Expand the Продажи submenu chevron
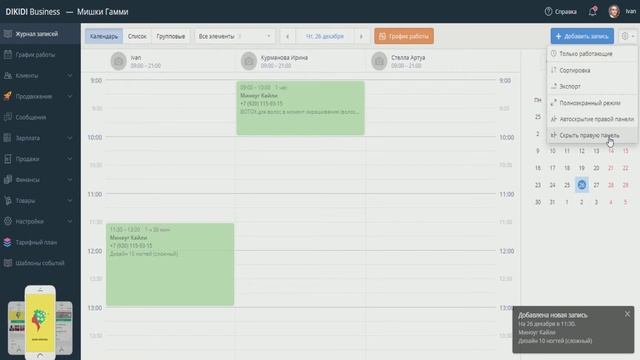Image resolution: width=640 pixels, height=360 pixels. tap(70, 159)
